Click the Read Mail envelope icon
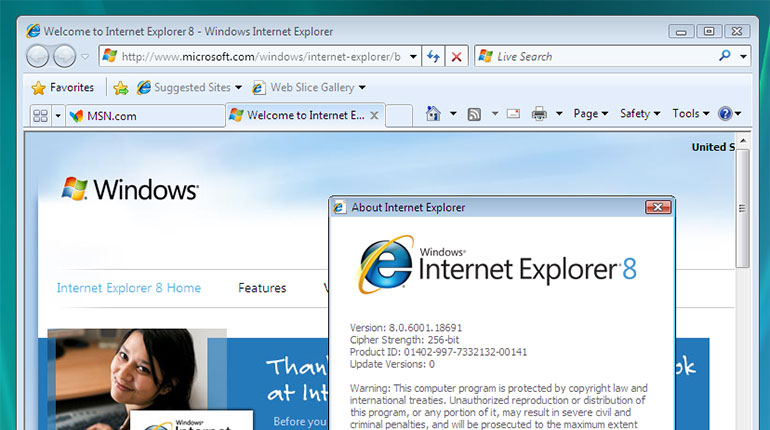The width and height of the screenshot is (770, 430). 513,114
